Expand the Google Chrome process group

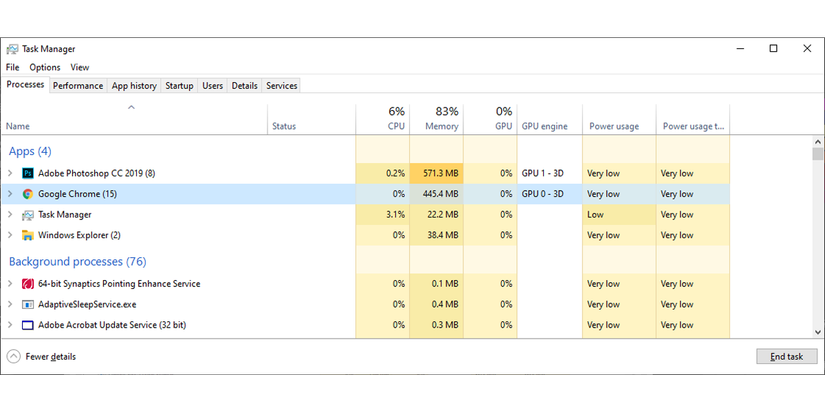tap(10, 194)
